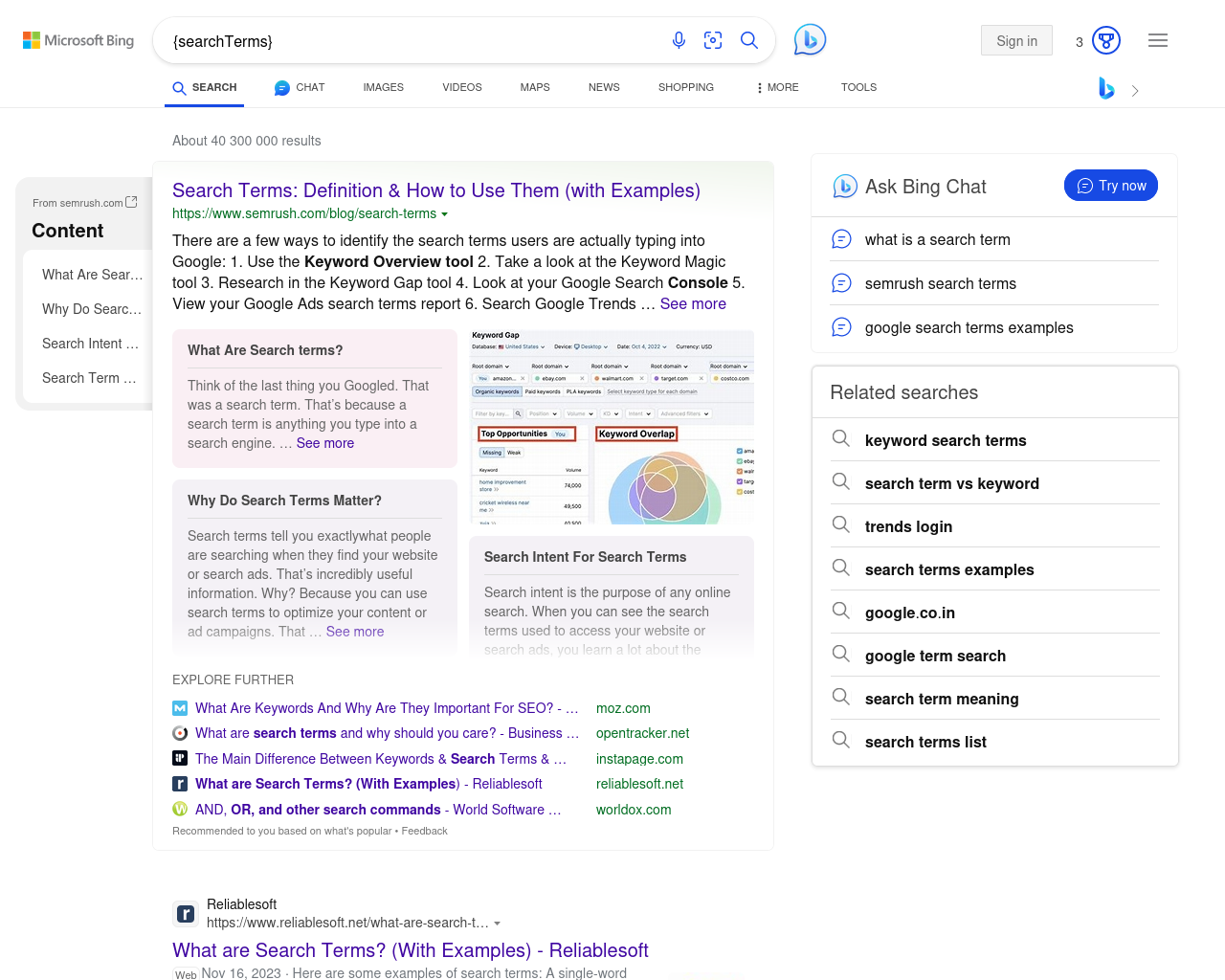Image resolution: width=1225 pixels, height=980 pixels.
Task: Switch to the IMAGES tab
Action: (383, 87)
